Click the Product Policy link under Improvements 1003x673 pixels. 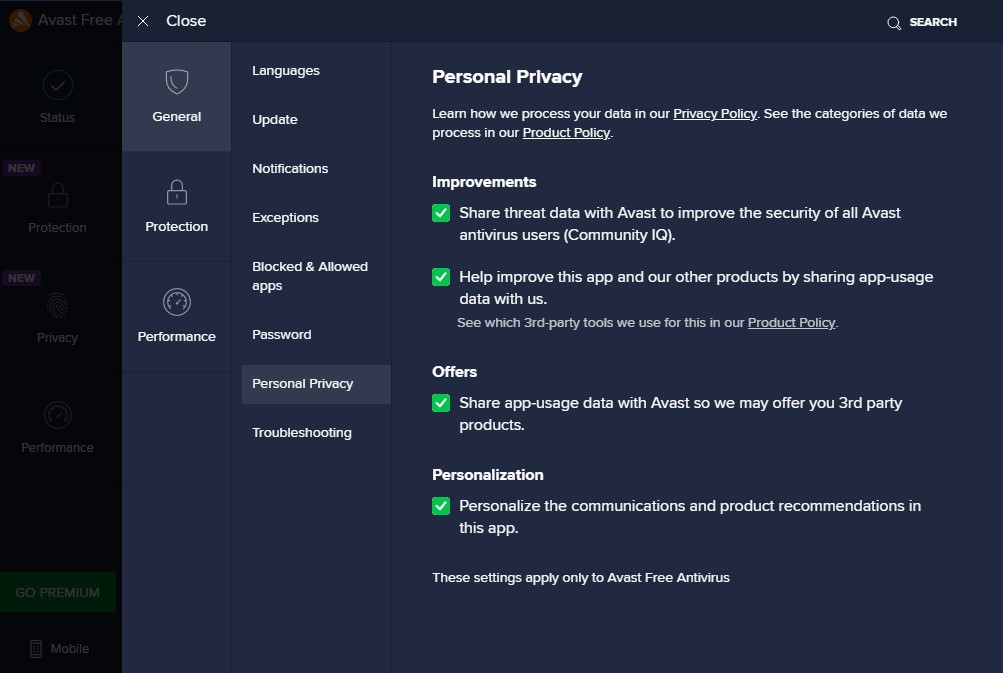(x=791, y=323)
